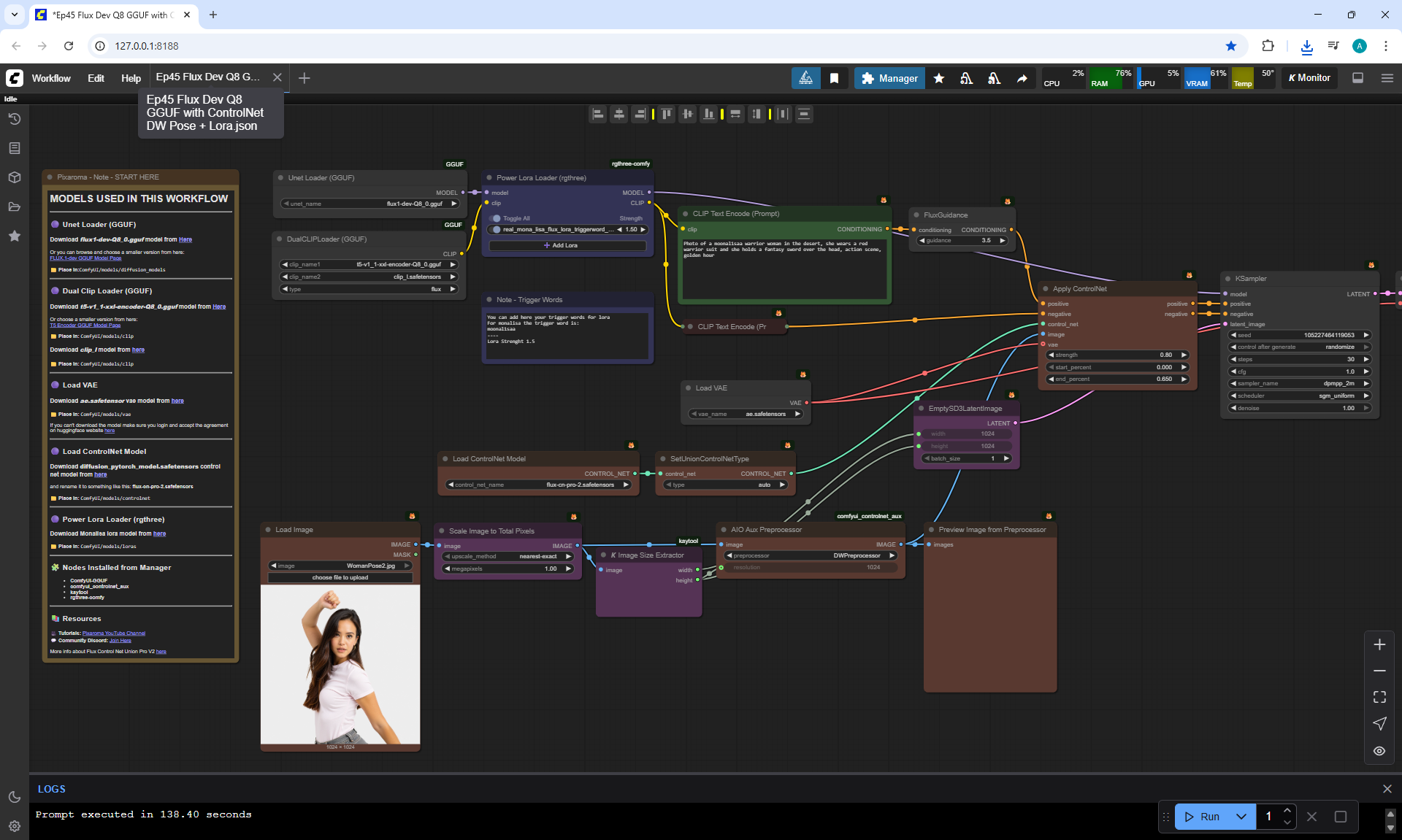Switch the Toggle All lora switch
The image size is (1402, 840).
(497, 218)
